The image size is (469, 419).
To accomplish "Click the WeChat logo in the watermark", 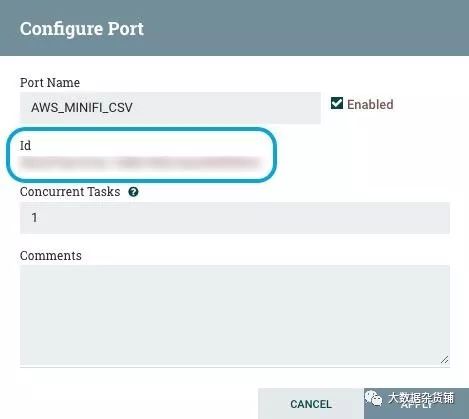I will pyautogui.click(x=373, y=398).
